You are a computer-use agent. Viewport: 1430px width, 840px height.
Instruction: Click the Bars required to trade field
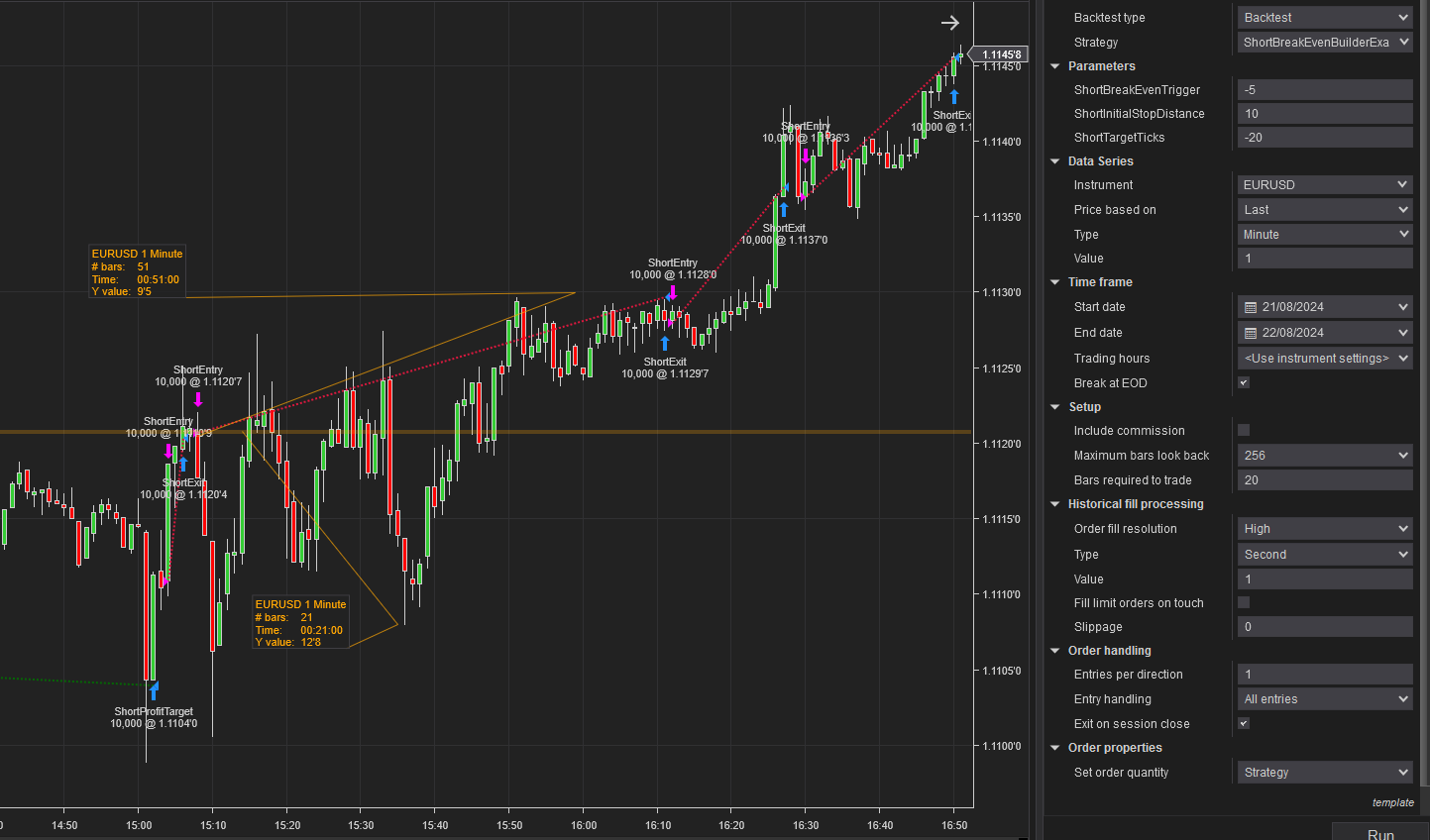pos(1325,480)
